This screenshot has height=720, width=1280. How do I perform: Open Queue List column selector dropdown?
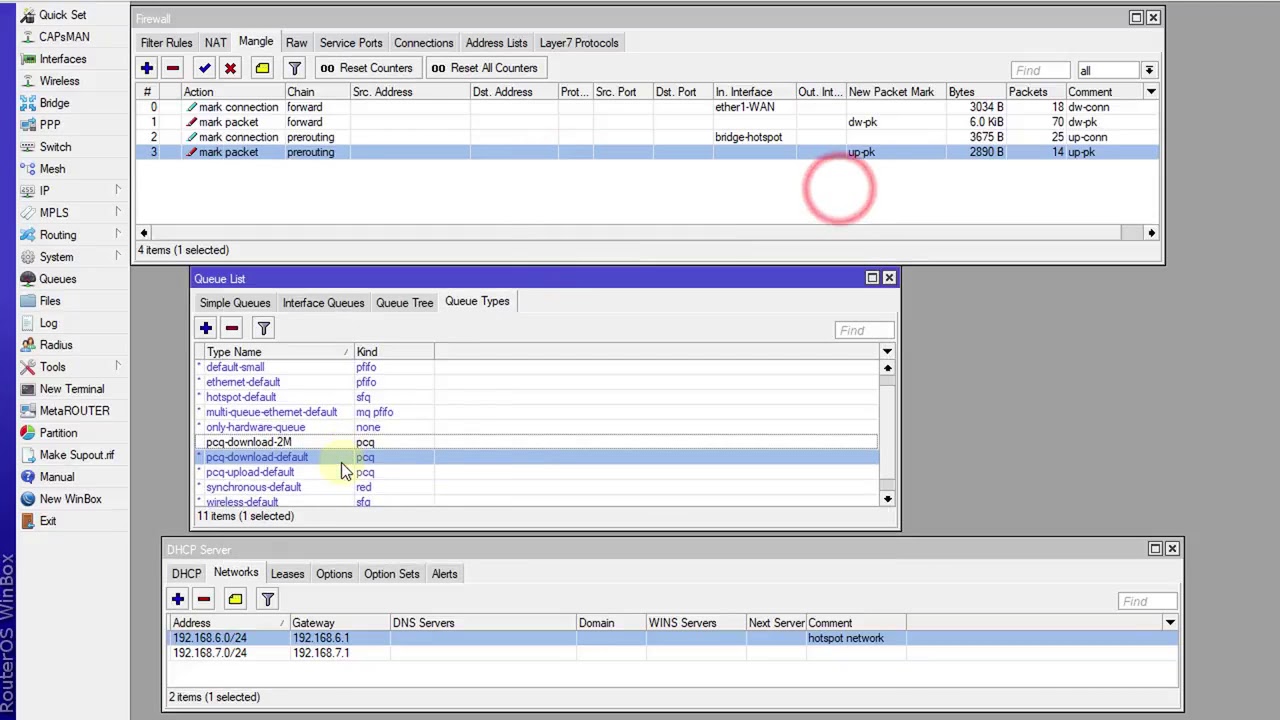(887, 352)
